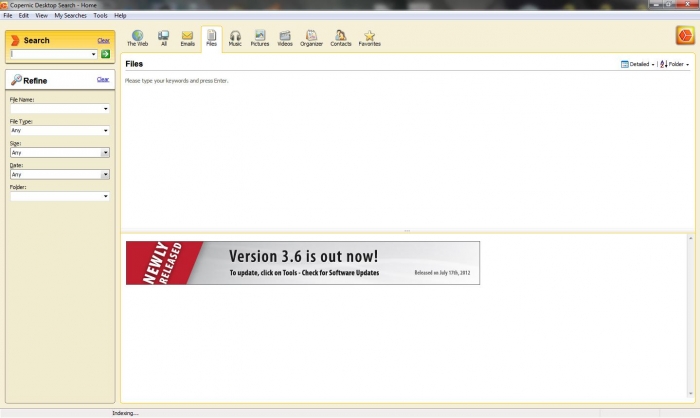Open the My Searches menu
Image resolution: width=700 pixels, height=418 pixels.
click(71, 16)
